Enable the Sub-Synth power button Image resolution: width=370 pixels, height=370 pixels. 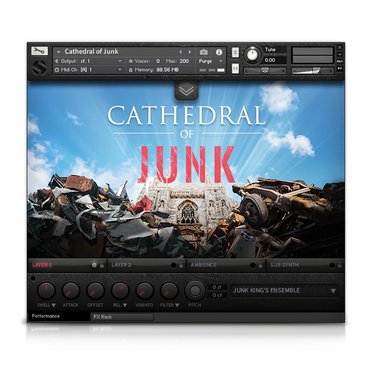(332, 265)
